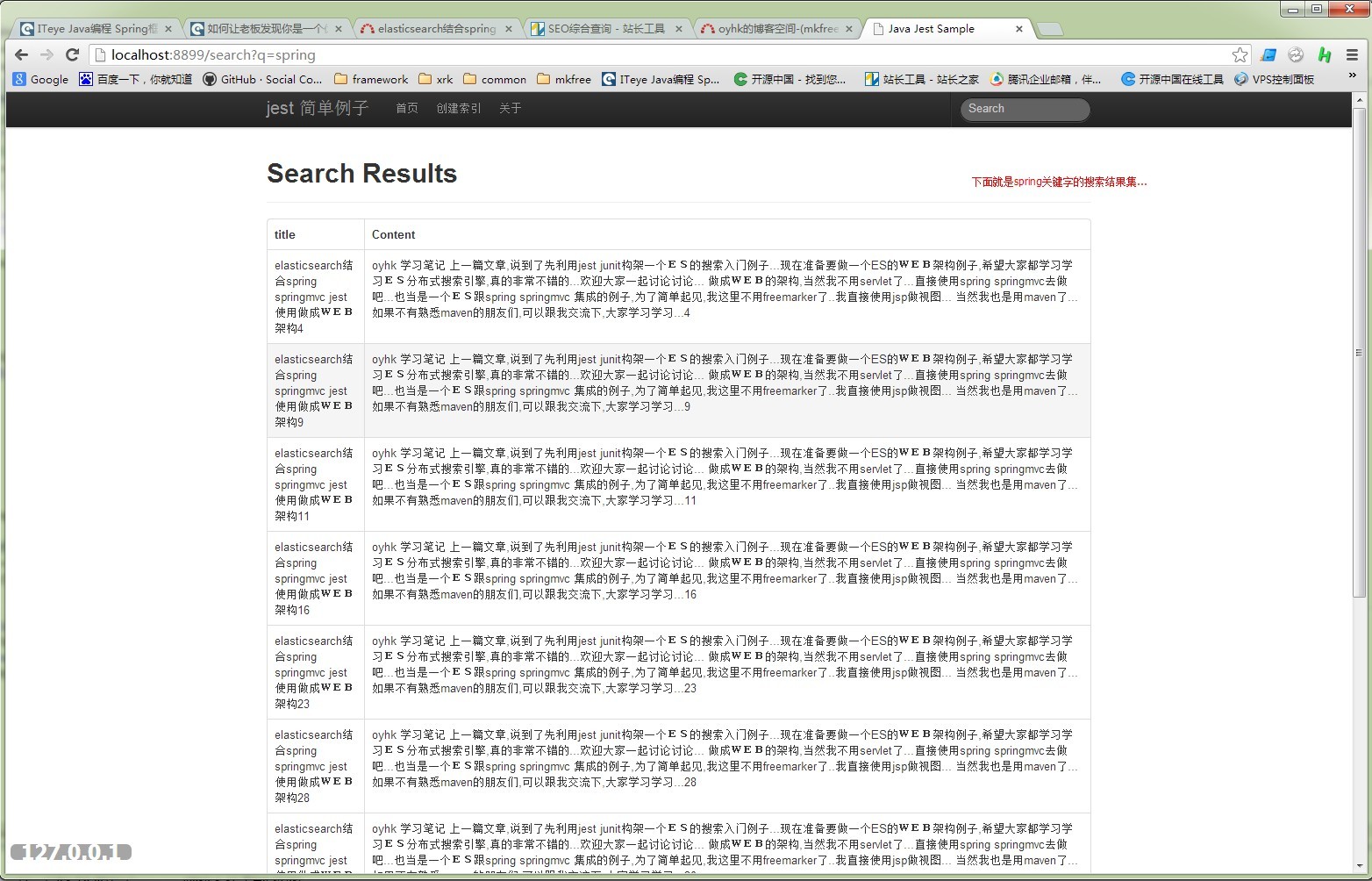This screenshot has width=1372, height=881.
Task: Click the browser forward arrow
Action: (46, 55)
